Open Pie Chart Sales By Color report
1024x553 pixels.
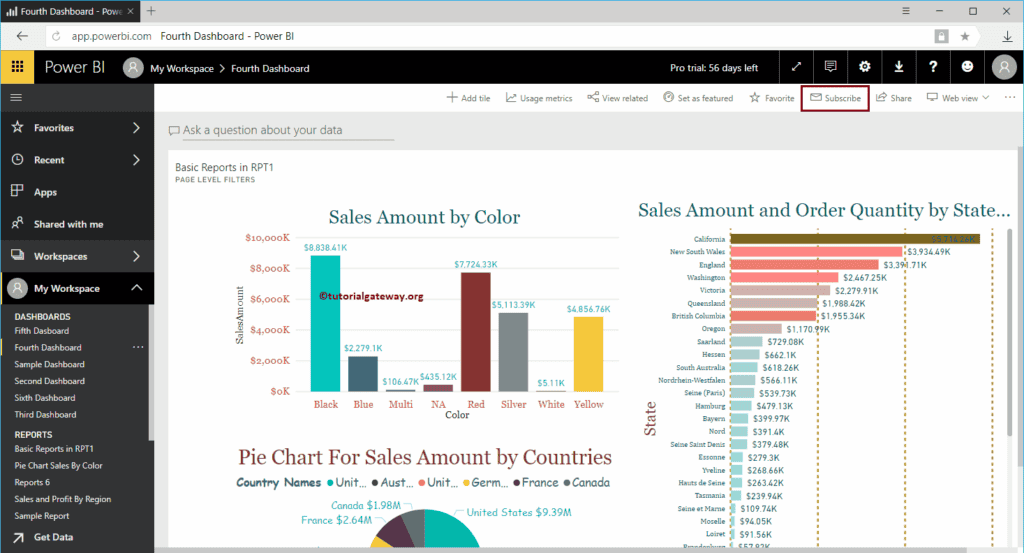(x=59, y=466)
